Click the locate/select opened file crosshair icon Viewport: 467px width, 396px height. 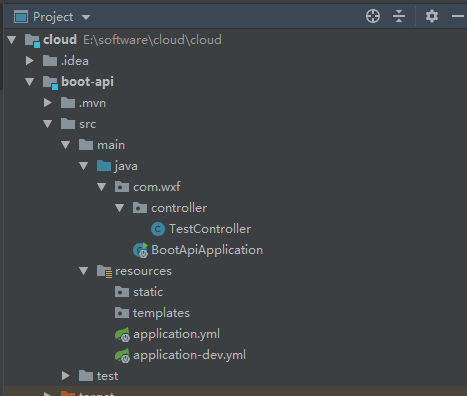373,16
